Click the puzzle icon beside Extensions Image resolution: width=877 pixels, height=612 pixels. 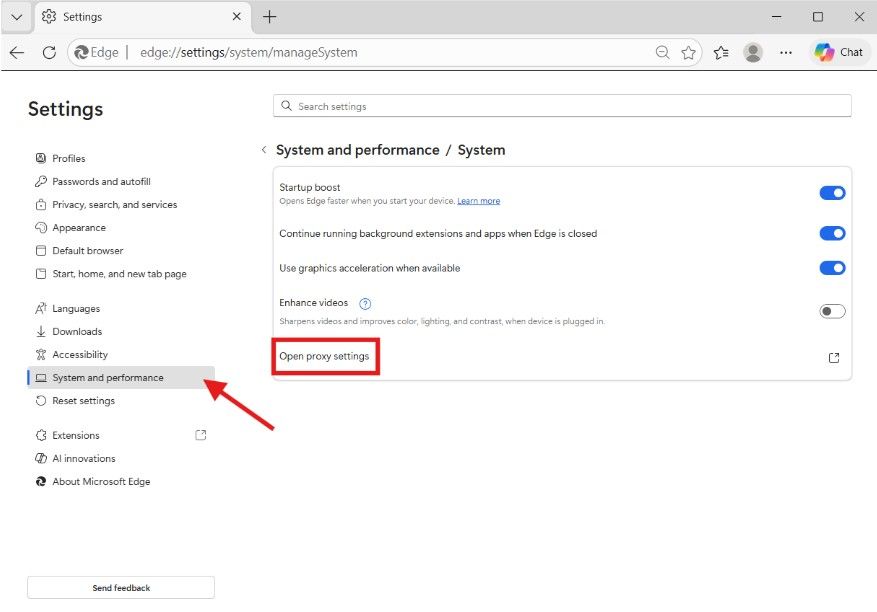41,435
